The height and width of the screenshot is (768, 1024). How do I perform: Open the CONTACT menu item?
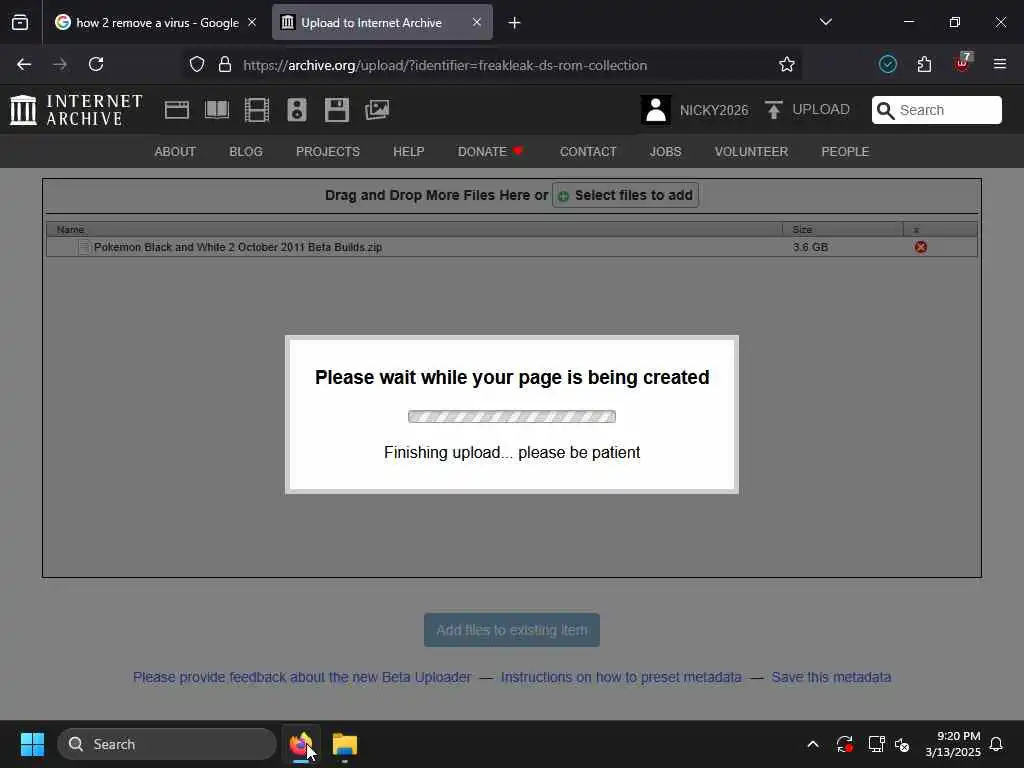tap(588, 152)
